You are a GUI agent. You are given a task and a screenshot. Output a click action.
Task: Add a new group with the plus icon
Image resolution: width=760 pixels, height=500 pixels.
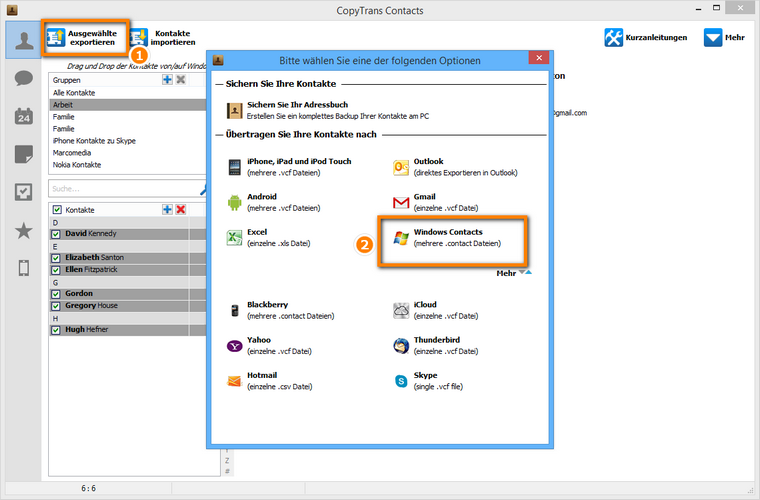(167, 79)
